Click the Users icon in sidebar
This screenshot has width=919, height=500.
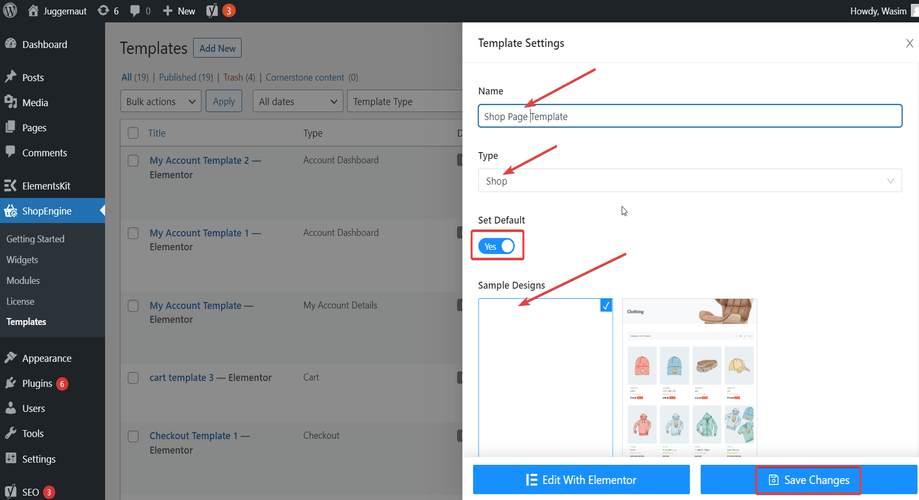click(x=11, y=408)
